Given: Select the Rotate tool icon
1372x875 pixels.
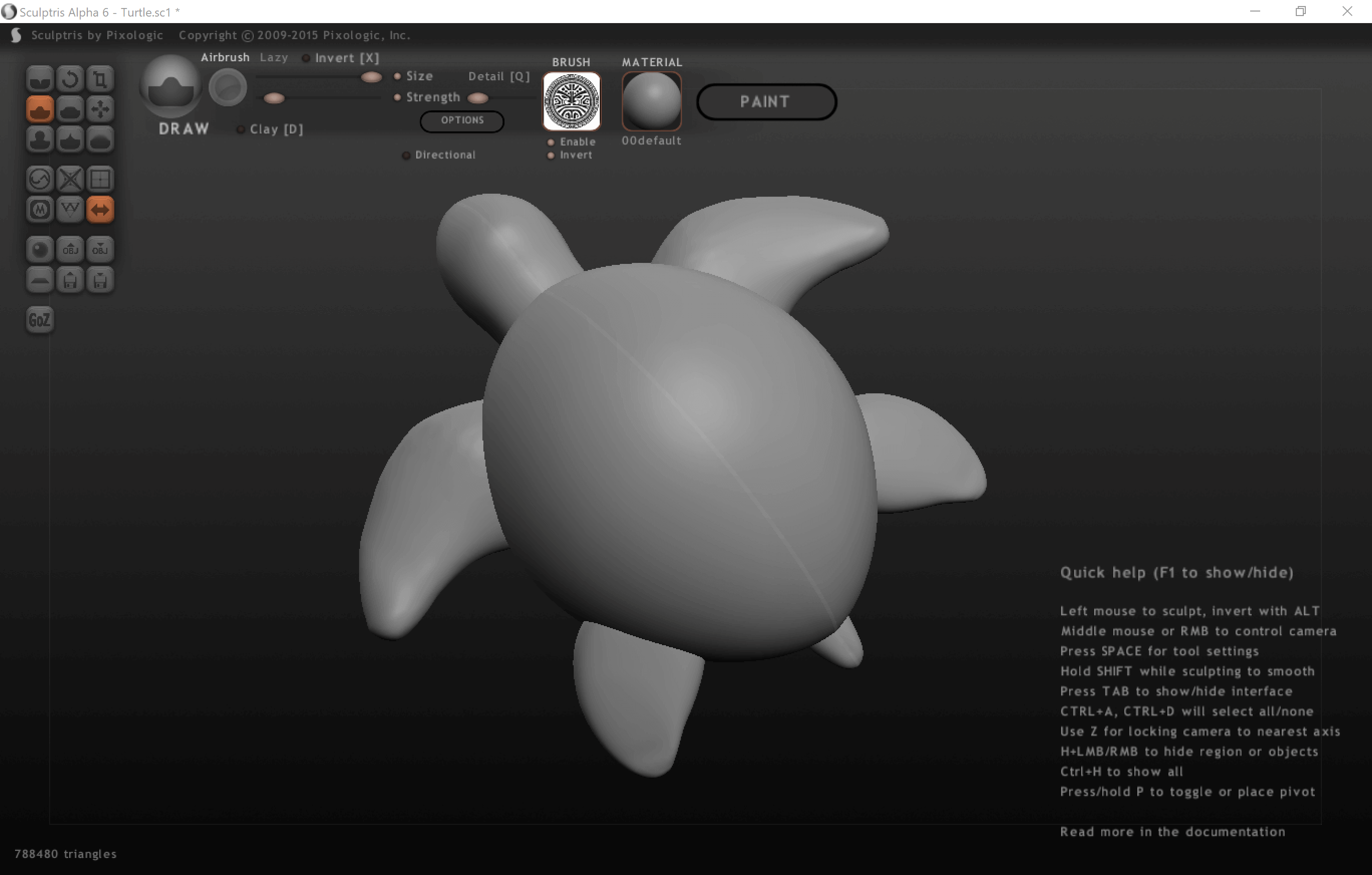Looking at the screenshot, I should tap(70, 79).
